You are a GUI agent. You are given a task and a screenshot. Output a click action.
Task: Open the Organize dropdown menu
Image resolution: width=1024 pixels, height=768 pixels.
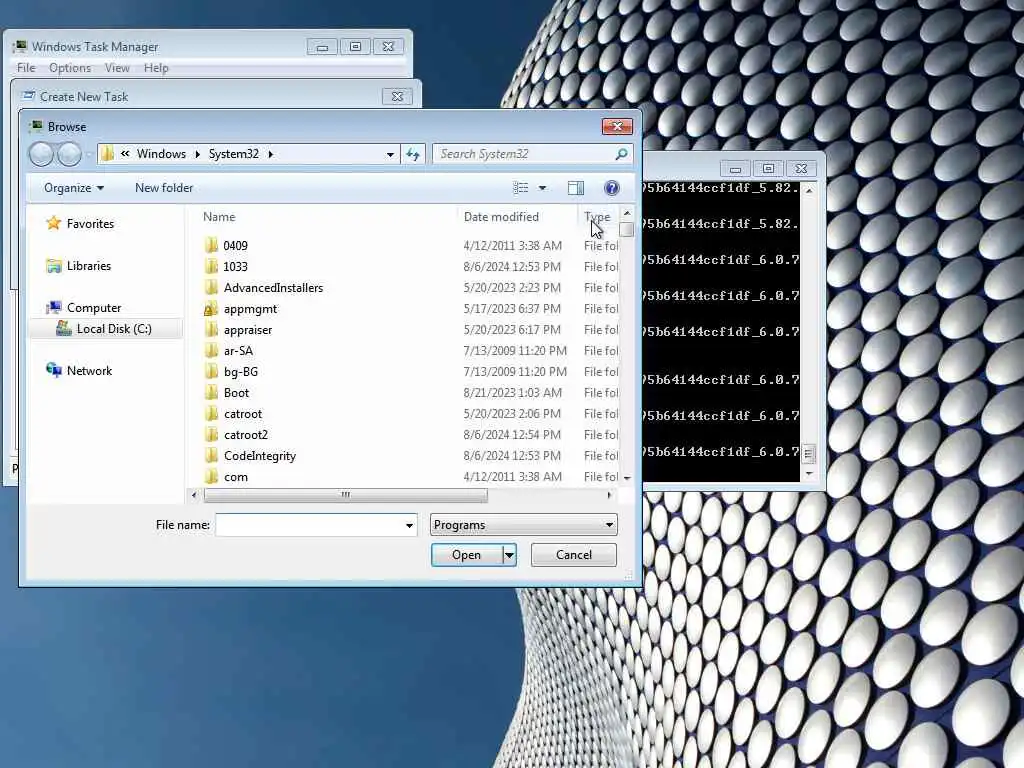[74, 188]
